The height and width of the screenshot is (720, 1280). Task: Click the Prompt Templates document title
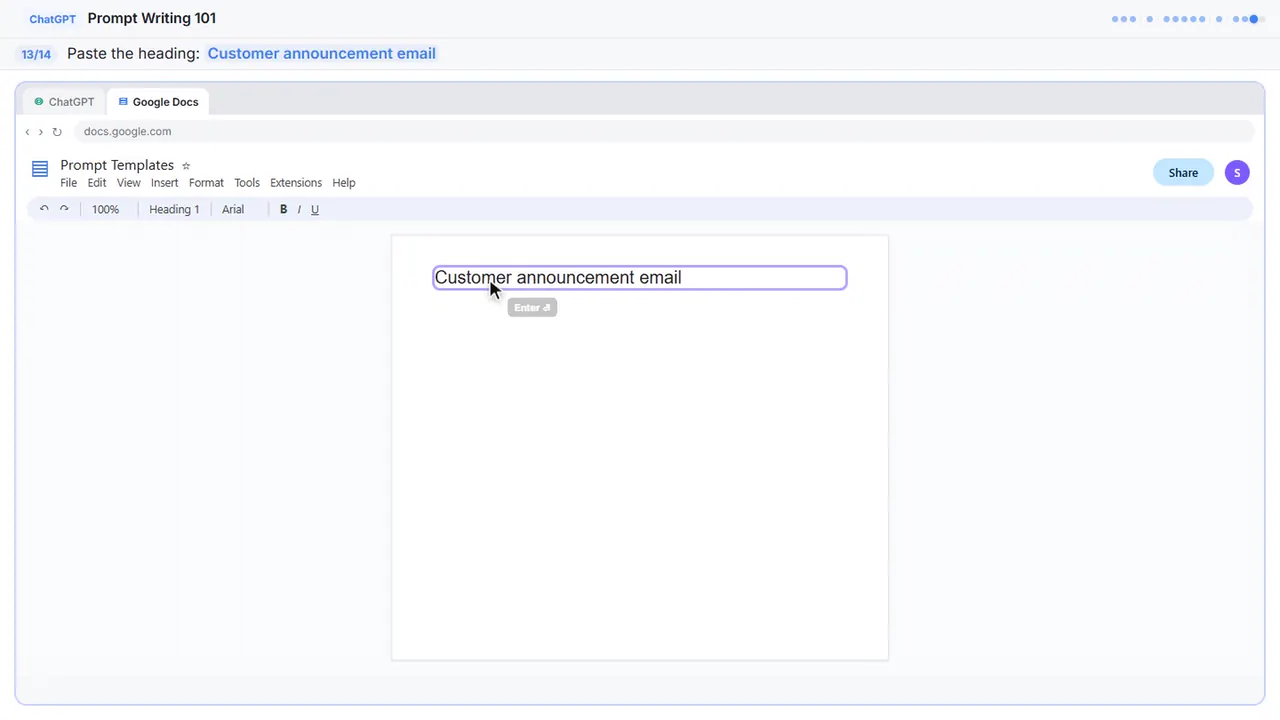[x=117, y=165]
